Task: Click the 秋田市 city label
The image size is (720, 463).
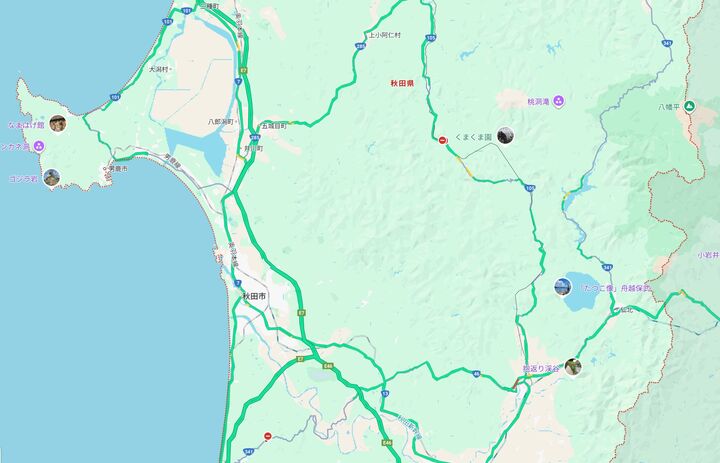Action: (x=254, y=296)
